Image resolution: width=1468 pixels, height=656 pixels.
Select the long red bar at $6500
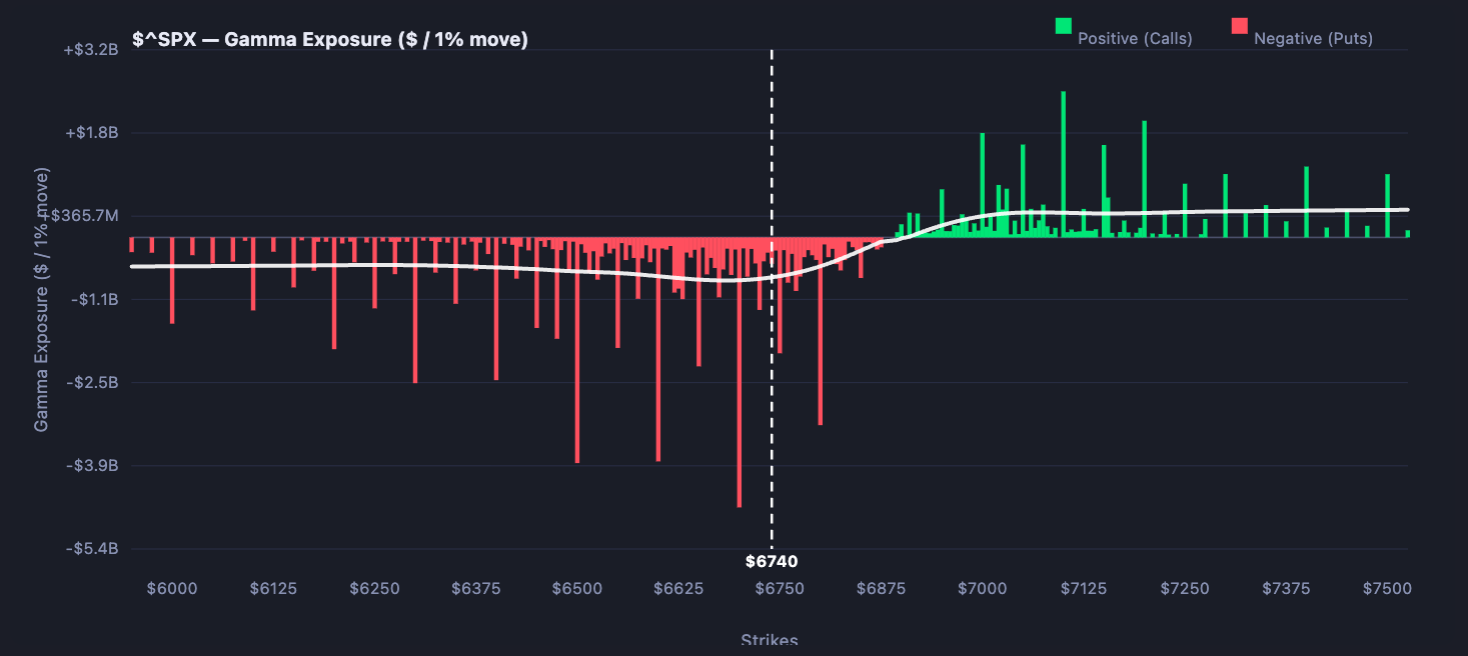(x=577, y=350)
